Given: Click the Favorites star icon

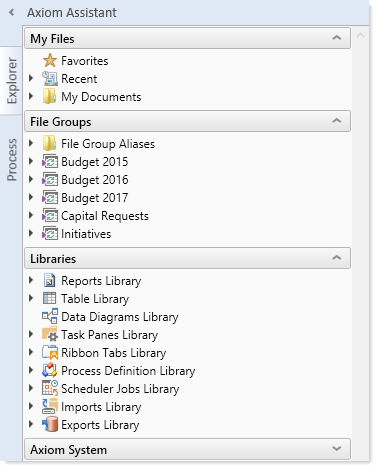Looking at the screenshot, I should 50,61.
